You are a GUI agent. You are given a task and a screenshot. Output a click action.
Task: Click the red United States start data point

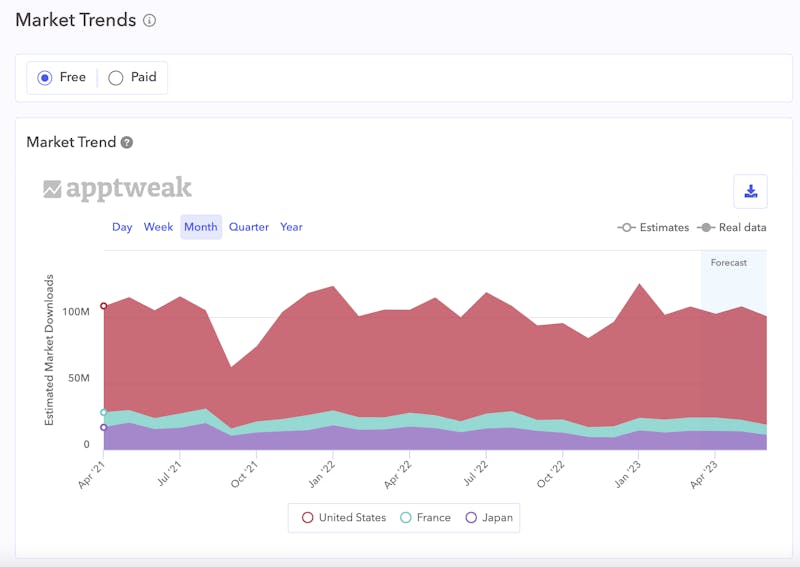click(104, 306)
